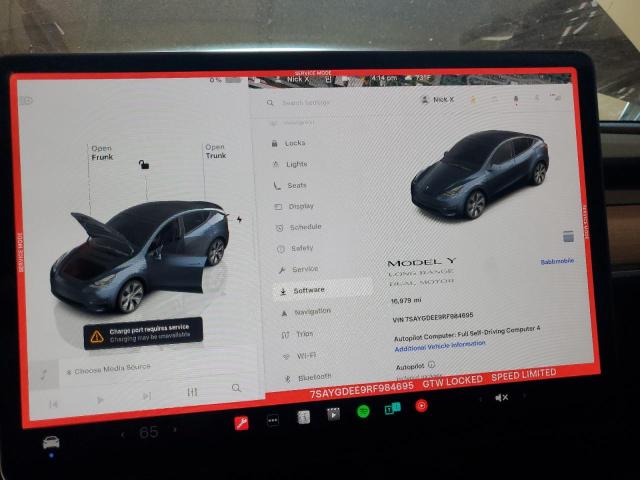
Task: Open the media equalizer settings icon
Action: 192,392
